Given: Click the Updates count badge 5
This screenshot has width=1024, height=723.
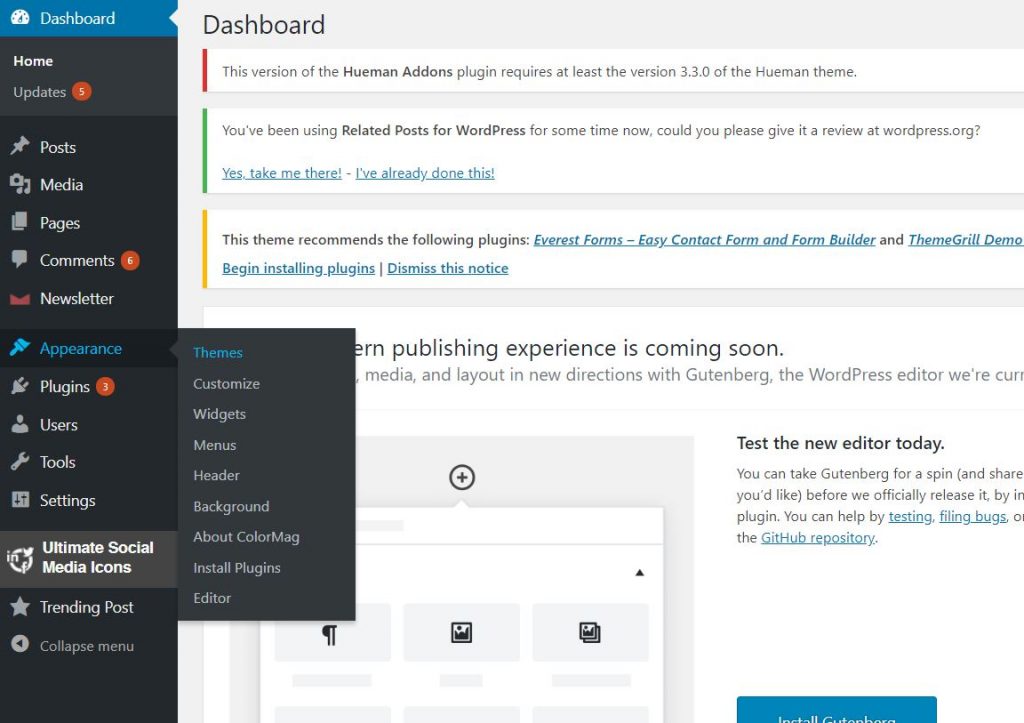Looking at the screenshot, I should (82, 91).
